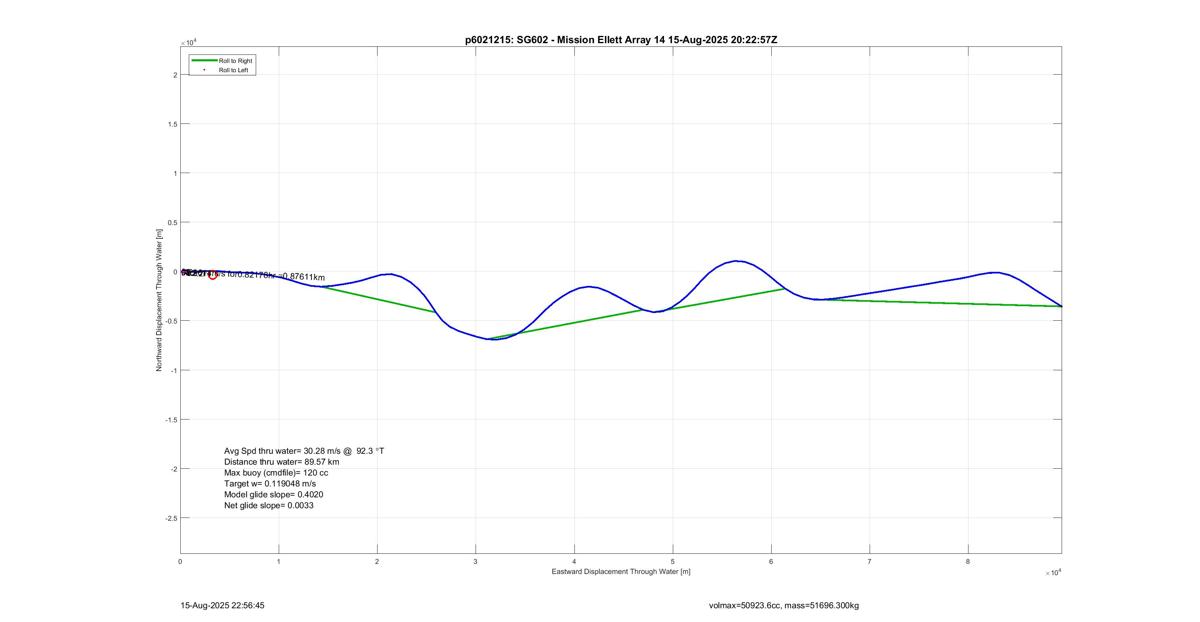Click y-axis tick label '-1.5'
The width and height of the screenshot is (1200, 622).
170,420
